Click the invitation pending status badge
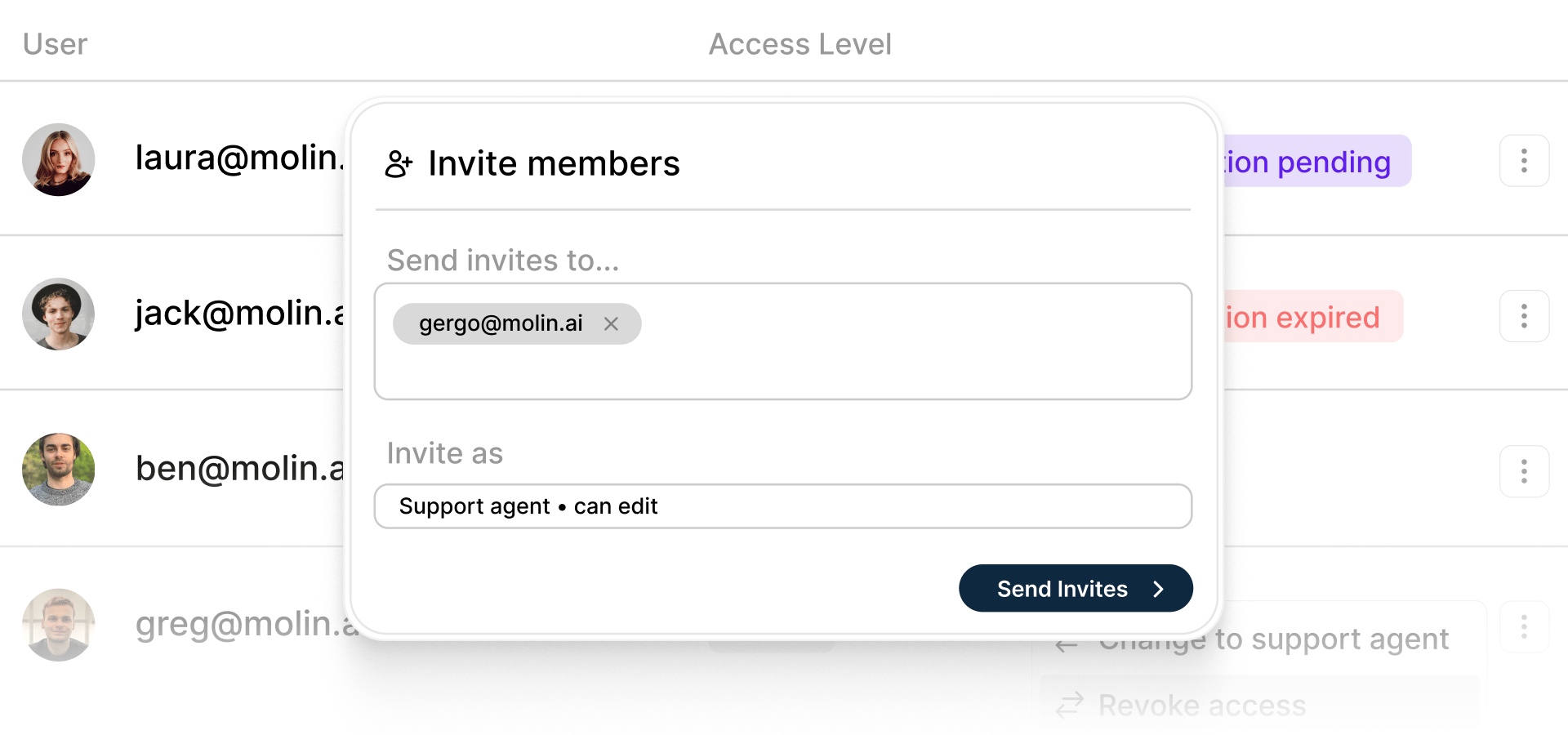The image size is (1568, 735). click(x=1316, y=161)
